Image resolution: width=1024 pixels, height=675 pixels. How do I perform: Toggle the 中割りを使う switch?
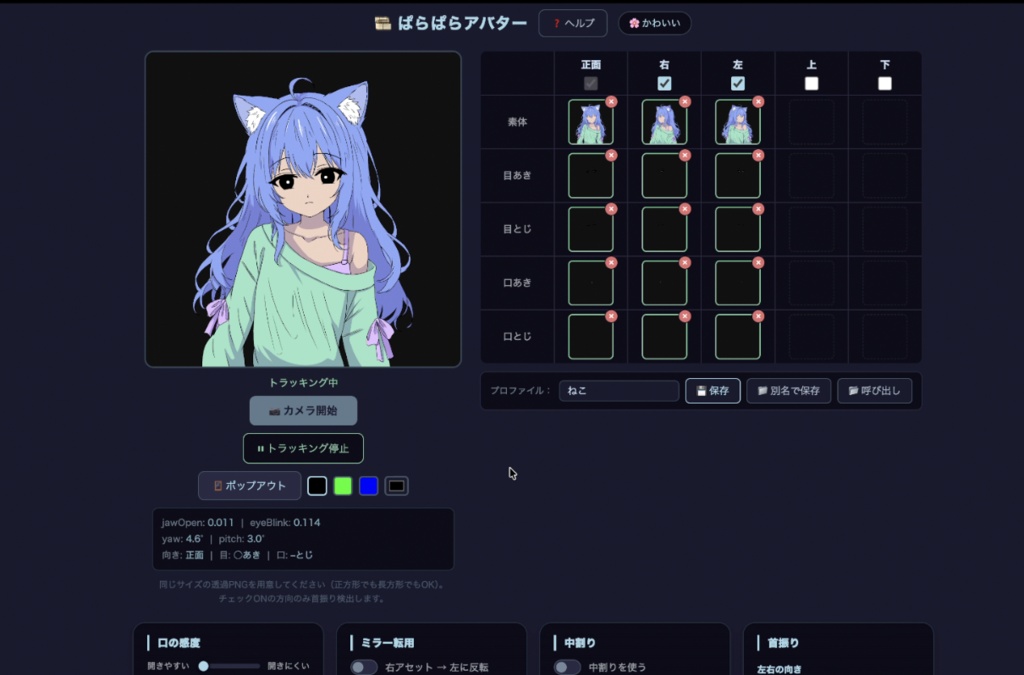[x=567, y=667]
